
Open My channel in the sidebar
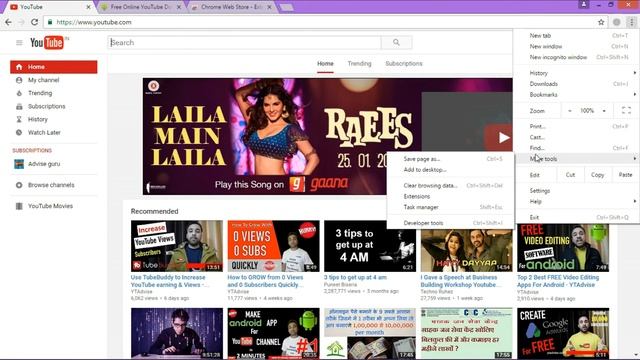tap(43, 80)
